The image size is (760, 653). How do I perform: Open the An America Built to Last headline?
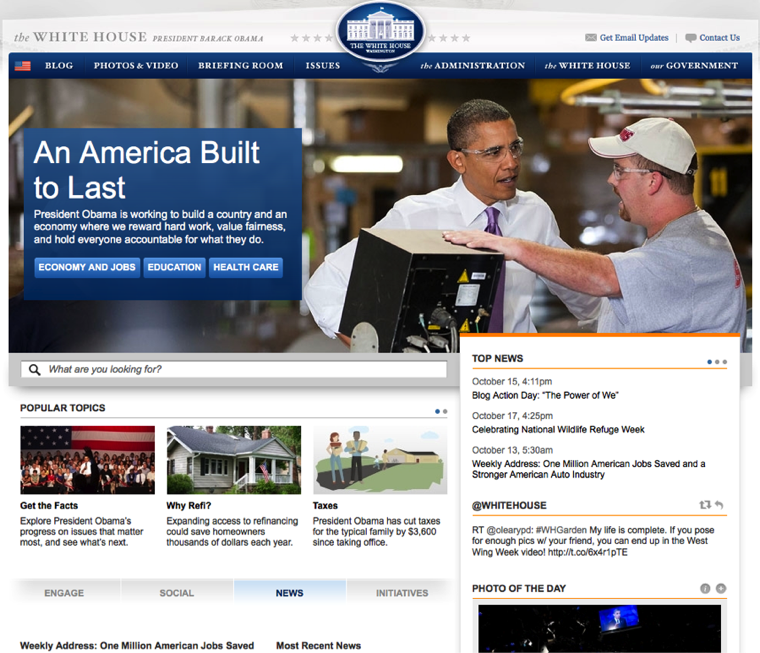click(147, 170)
